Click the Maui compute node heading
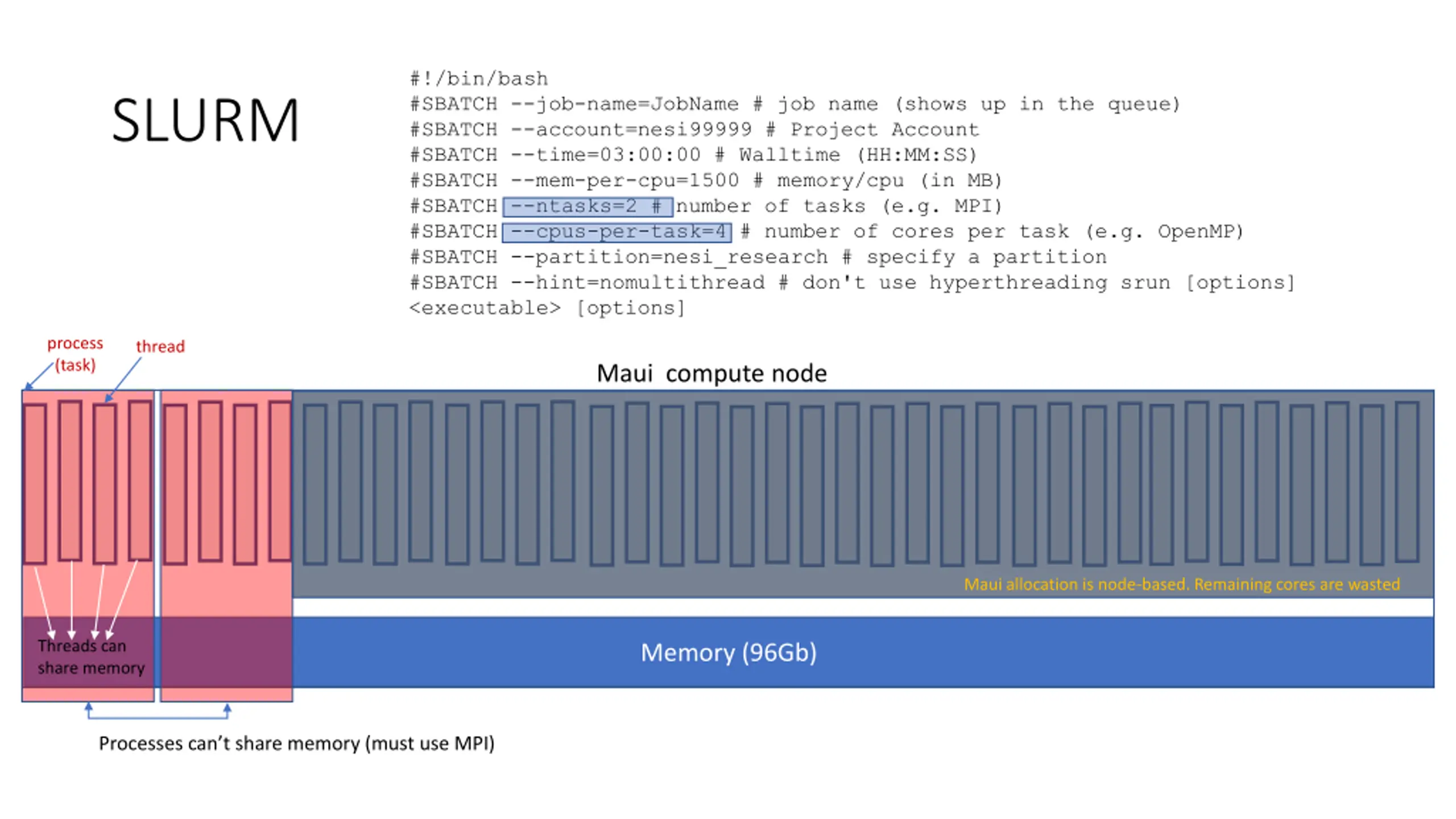This screenshot has width=1456, height=819. pos(712,373)
